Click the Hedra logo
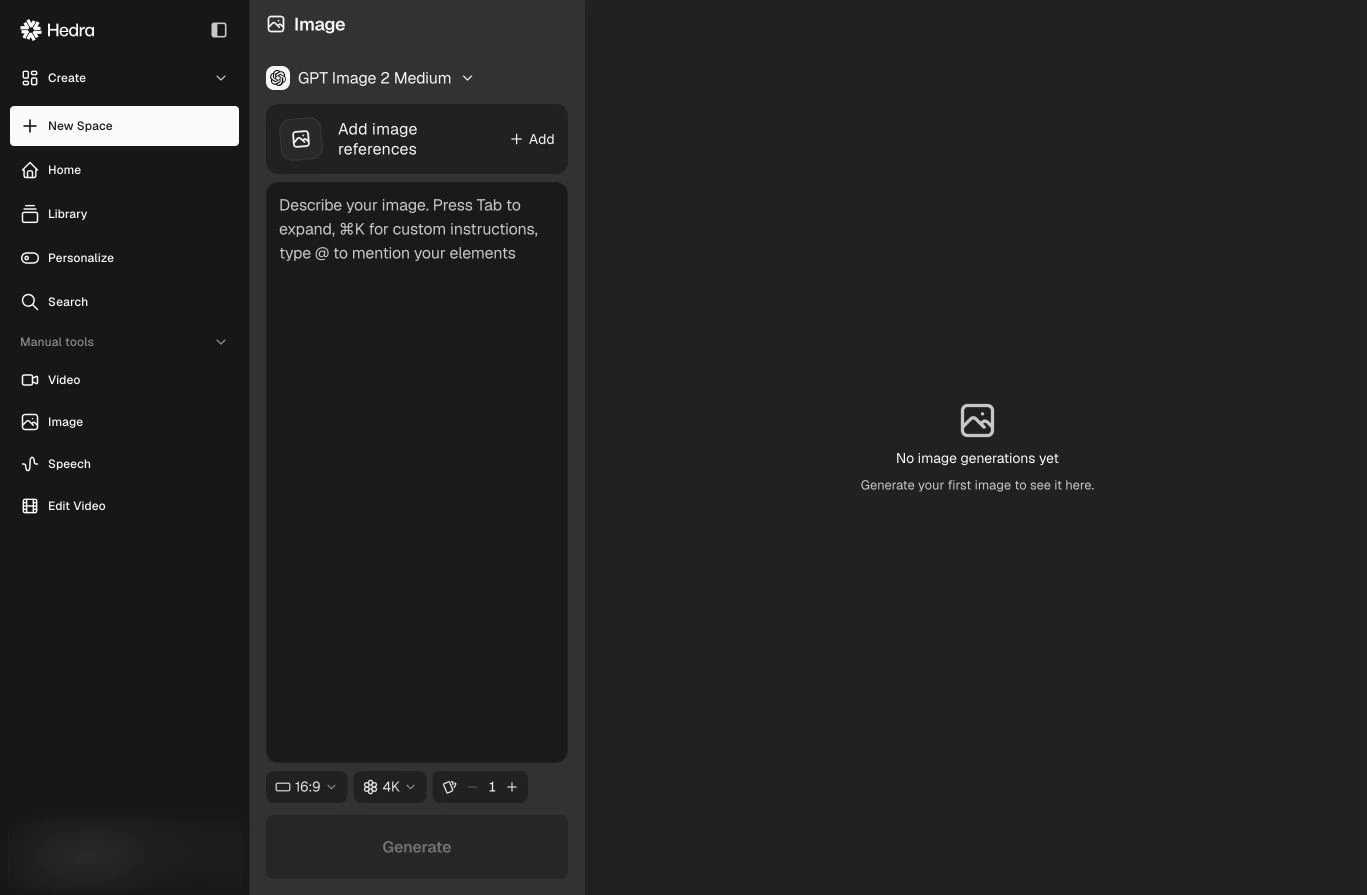 57,30
